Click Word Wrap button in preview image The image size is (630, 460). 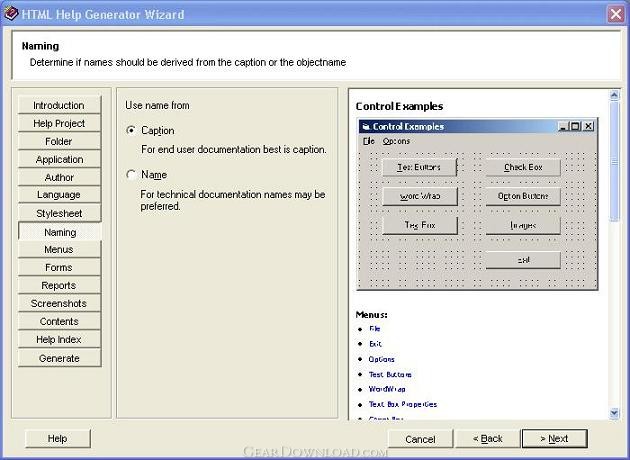tap(419, 196)
